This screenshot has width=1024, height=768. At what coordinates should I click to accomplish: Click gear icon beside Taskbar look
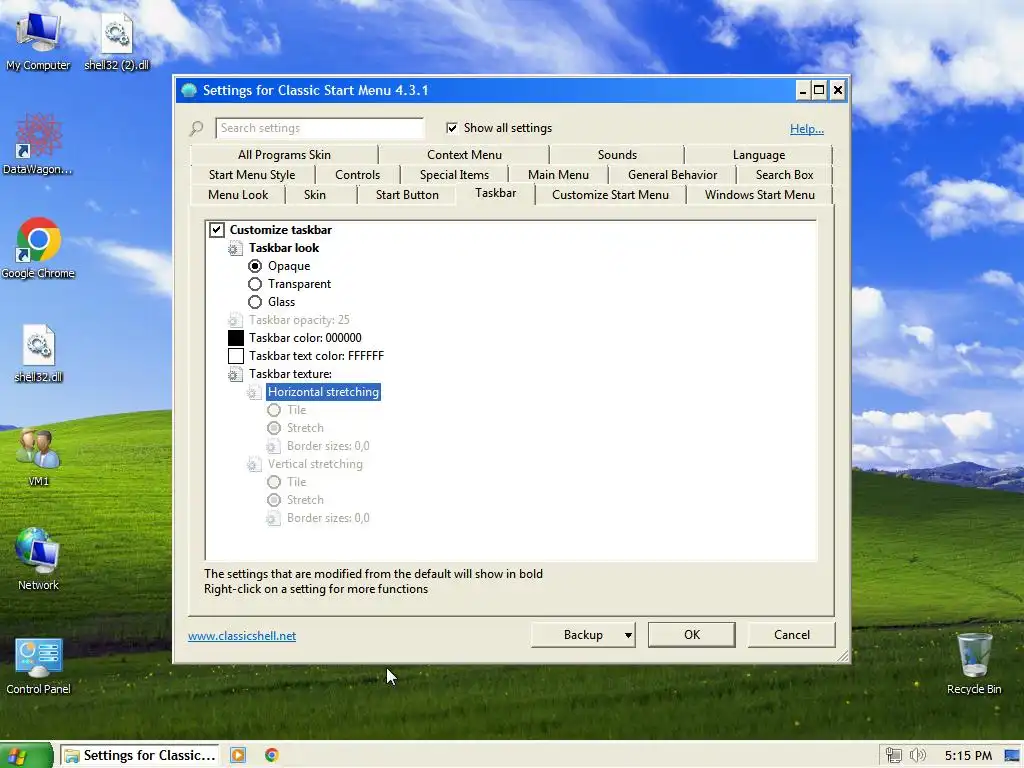coord(235,248)
